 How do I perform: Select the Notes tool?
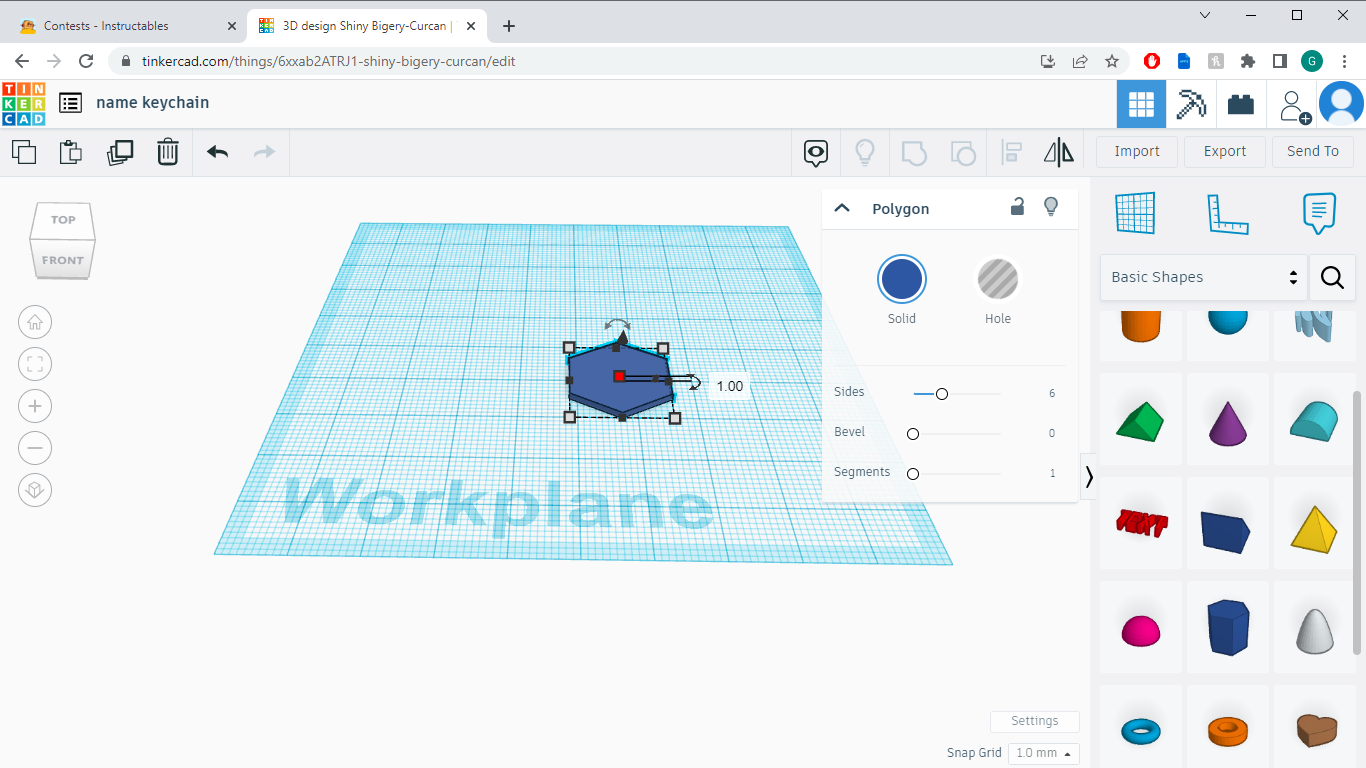1319,213
